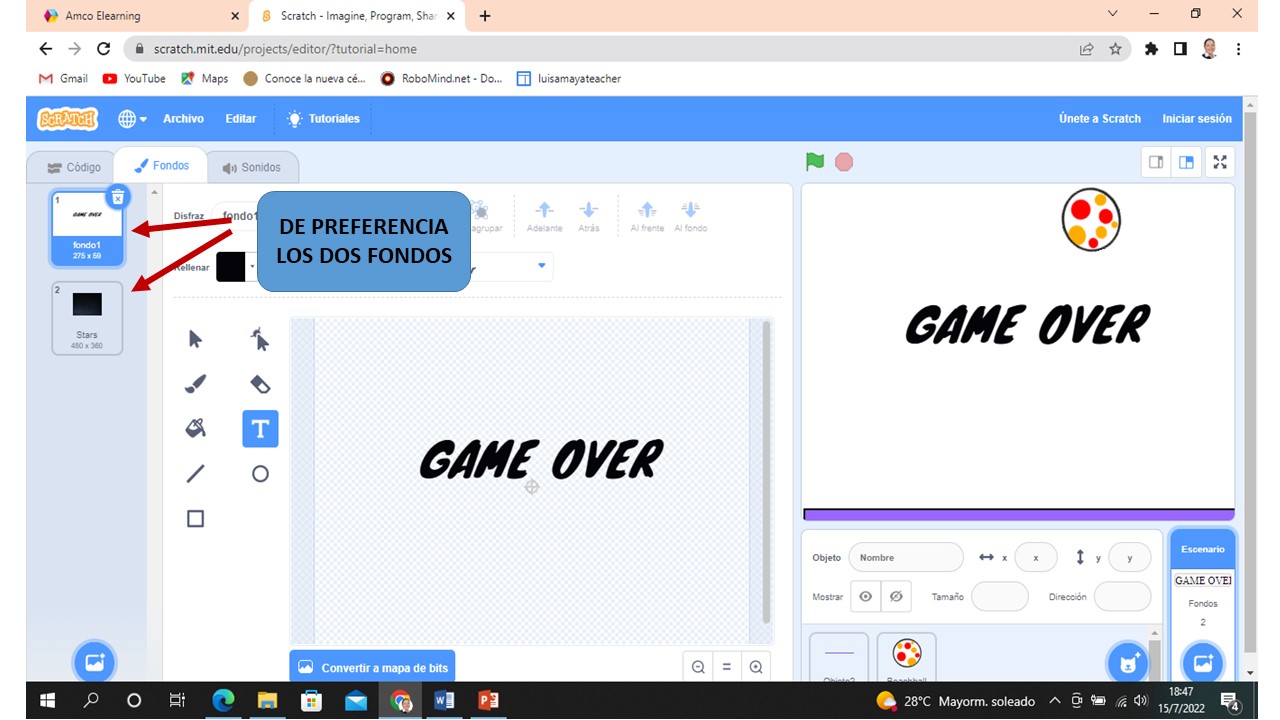Switch to the Código tab
1280x720 pixels.
70,167
